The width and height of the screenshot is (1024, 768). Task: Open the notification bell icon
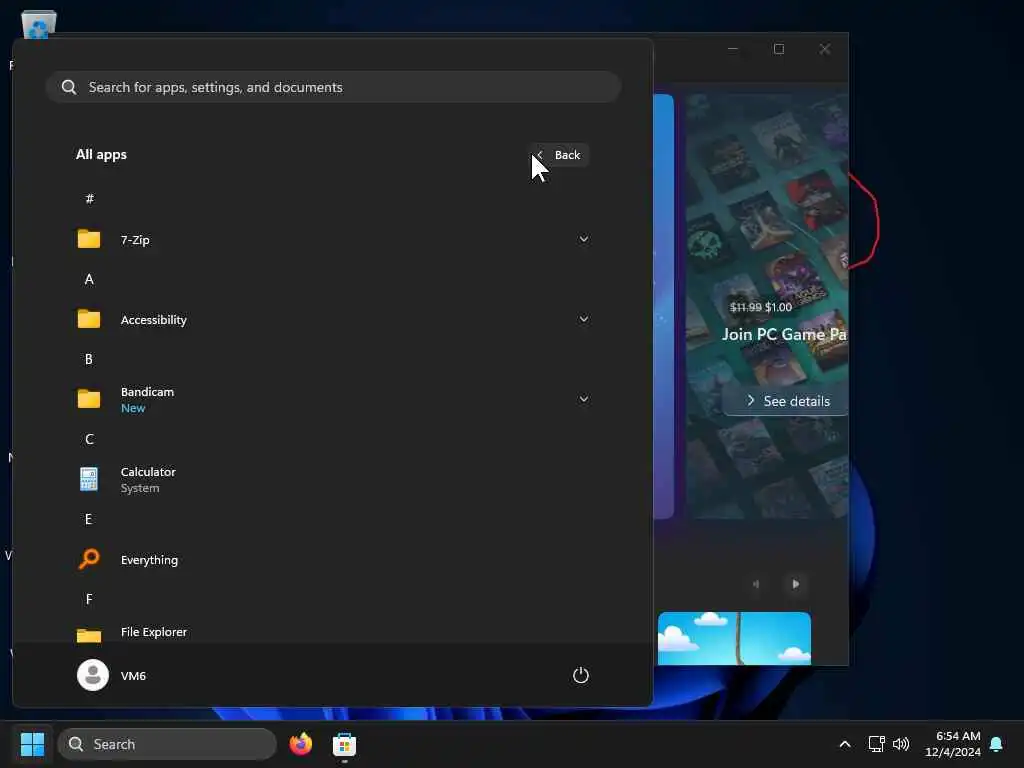[x=996, y=744]
